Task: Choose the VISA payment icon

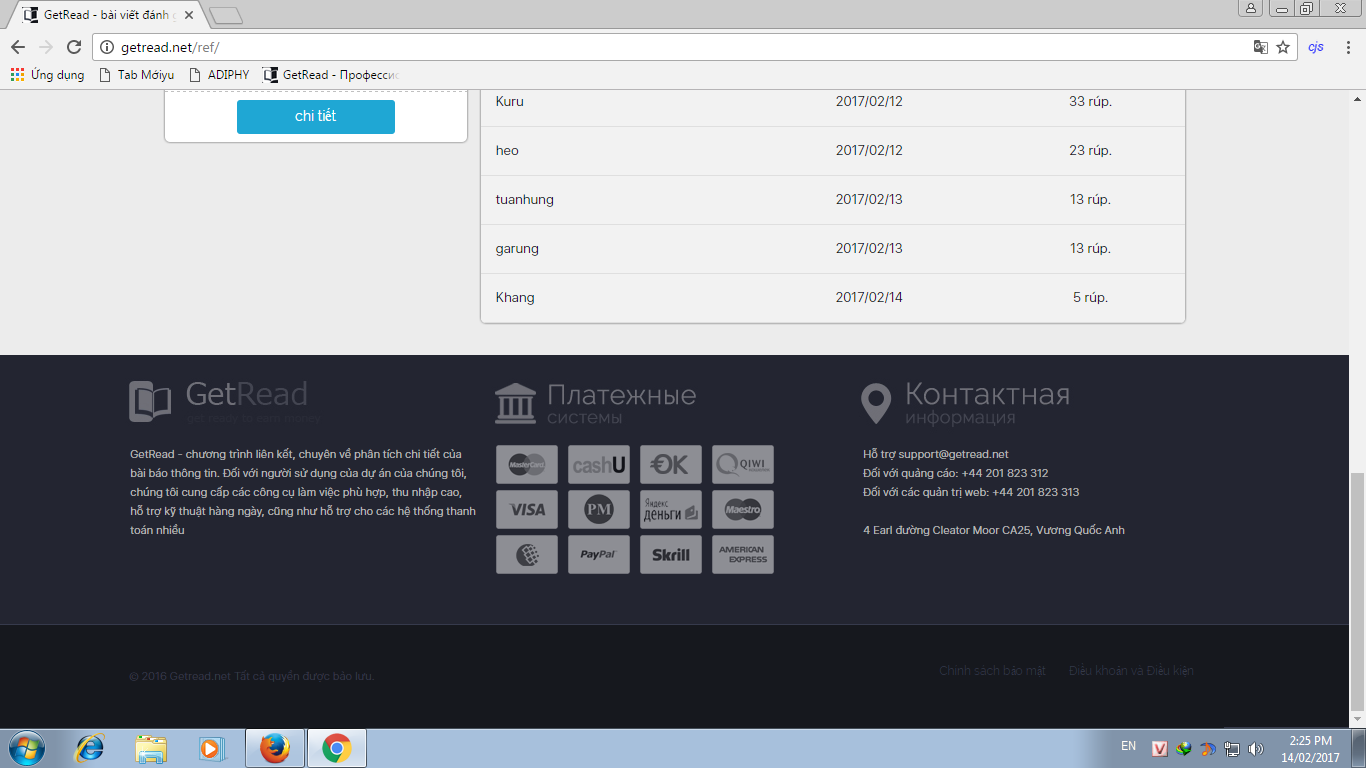Action: [x=527, y=510]
